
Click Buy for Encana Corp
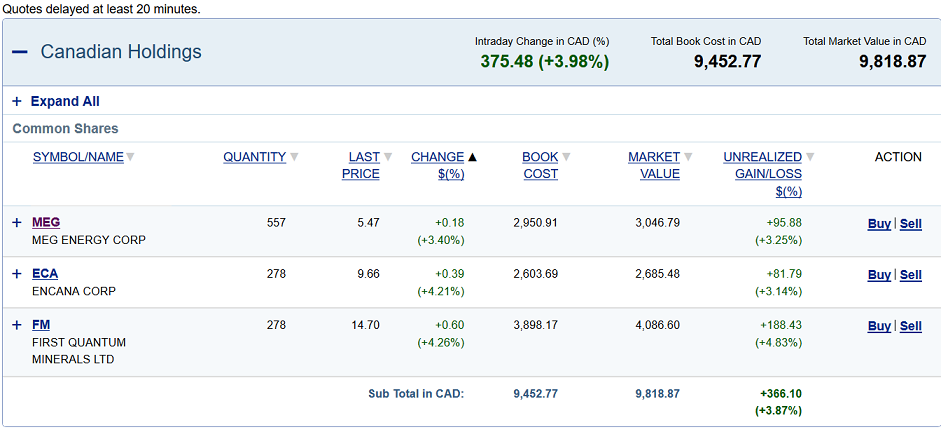[x=879, y=275]
